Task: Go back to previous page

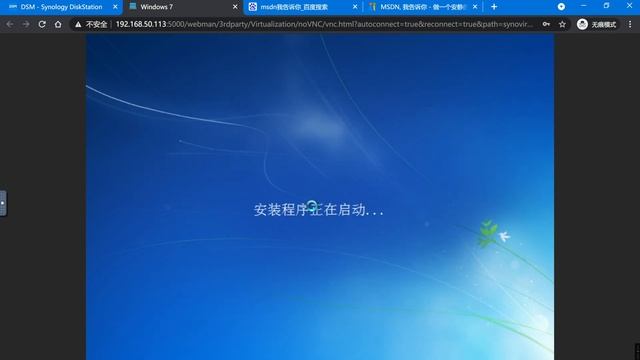Action: pyautogui.click(x=10, y=24)
